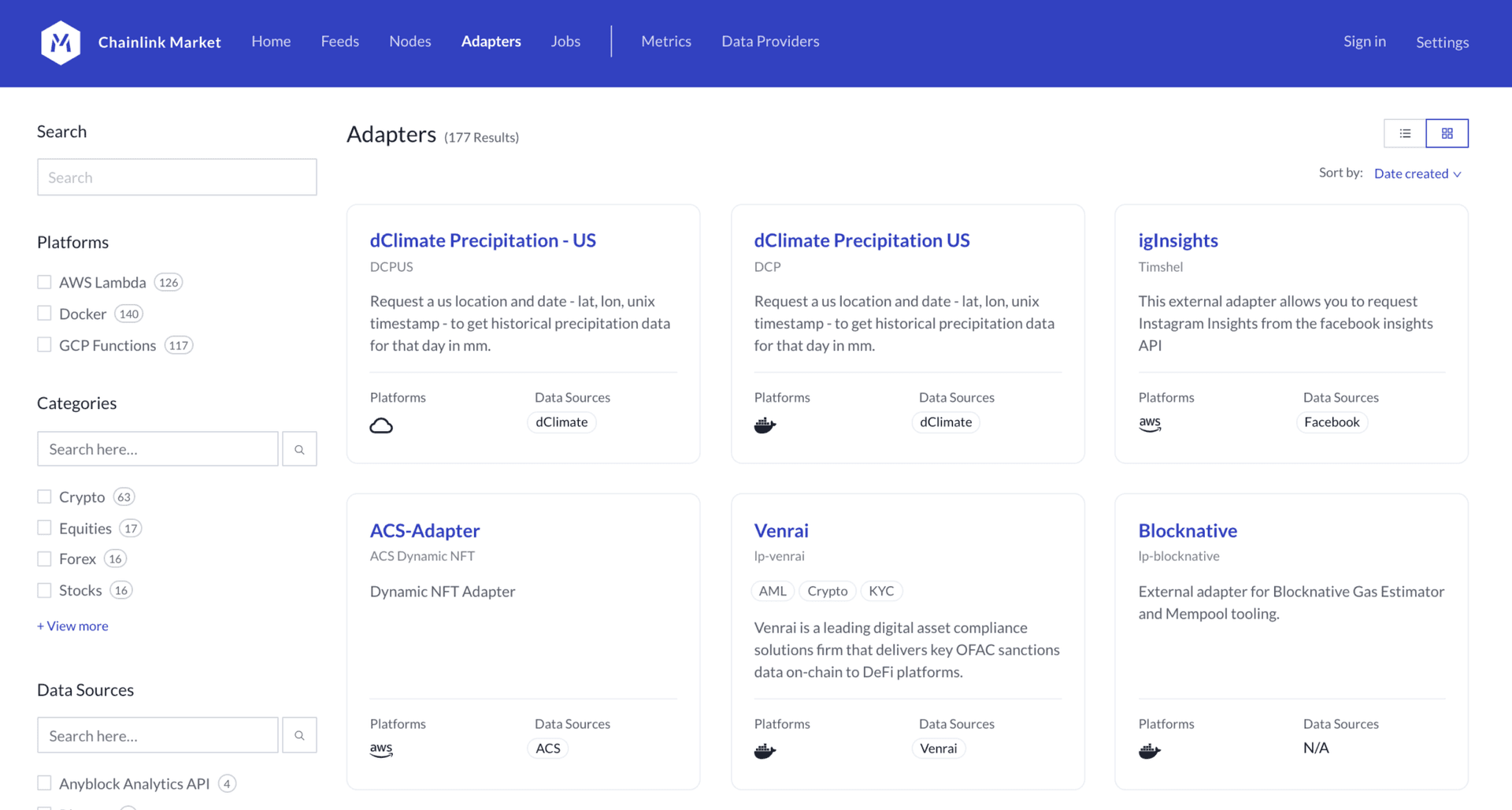Click the 'lp-venrai' subtitle text
This screenshot has width=1512, height=810.
point(779,556)
